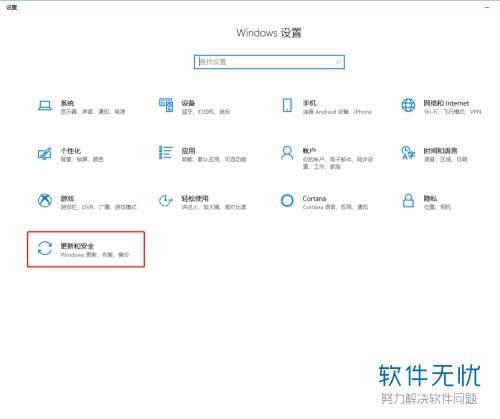Open the 轻松使用 (Ease of Access) icon
The width and height of the screenshot is (500, 419).
[x=166, y=201]
